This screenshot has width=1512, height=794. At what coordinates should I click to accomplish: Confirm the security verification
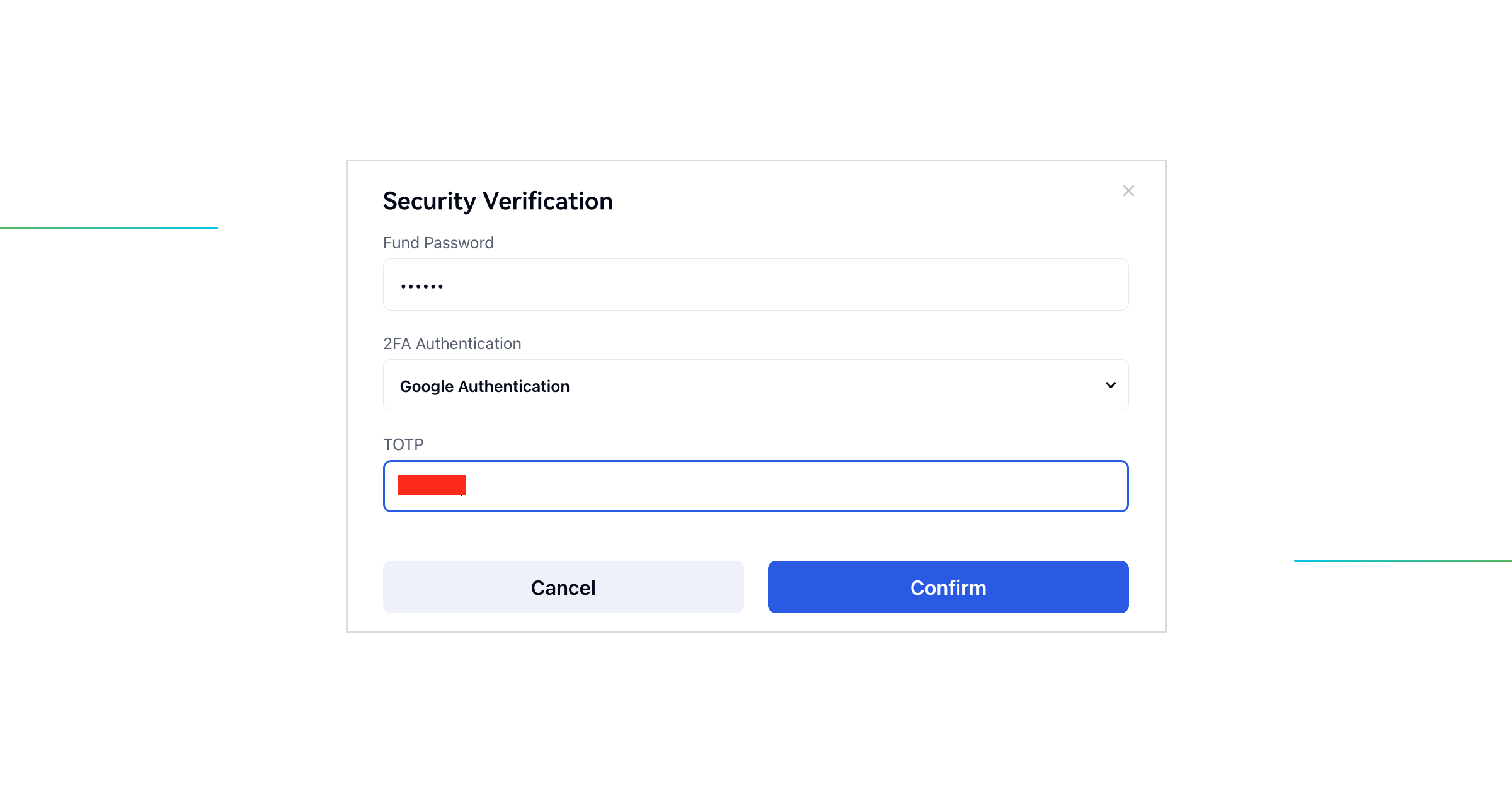[x=948, y=587]
